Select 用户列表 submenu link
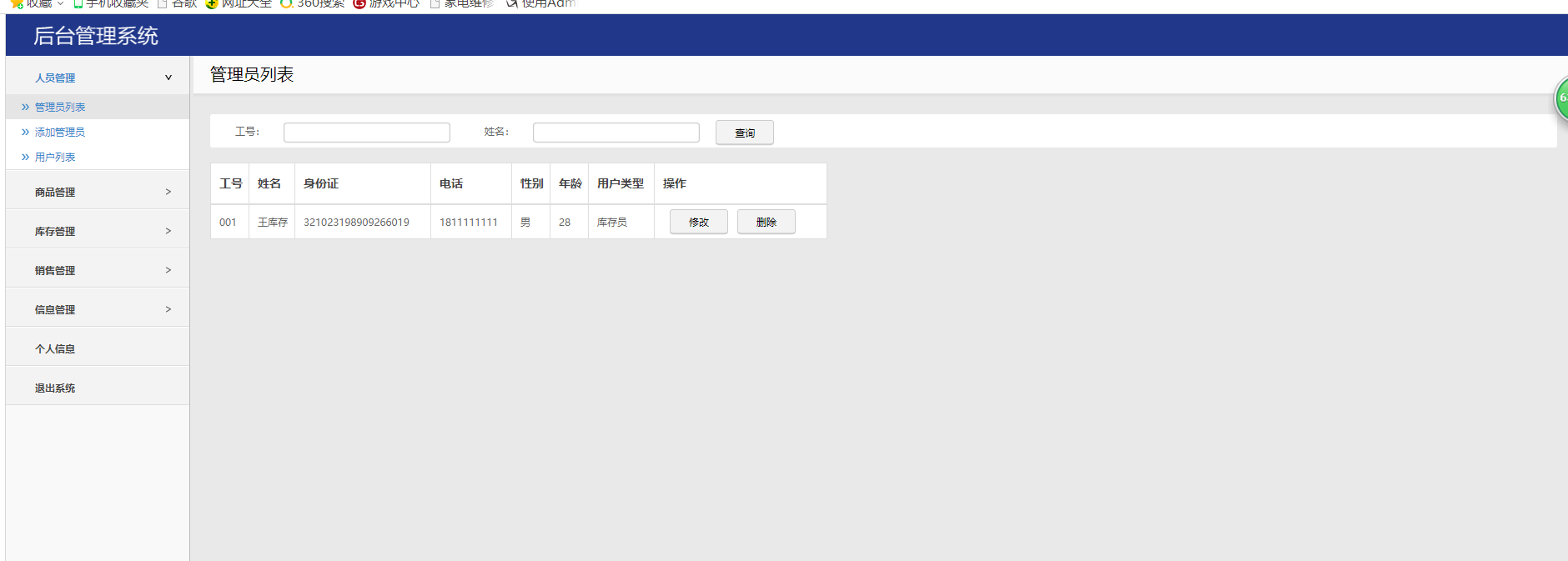This screenshot has width=1568, height=561. click(55, 157)
